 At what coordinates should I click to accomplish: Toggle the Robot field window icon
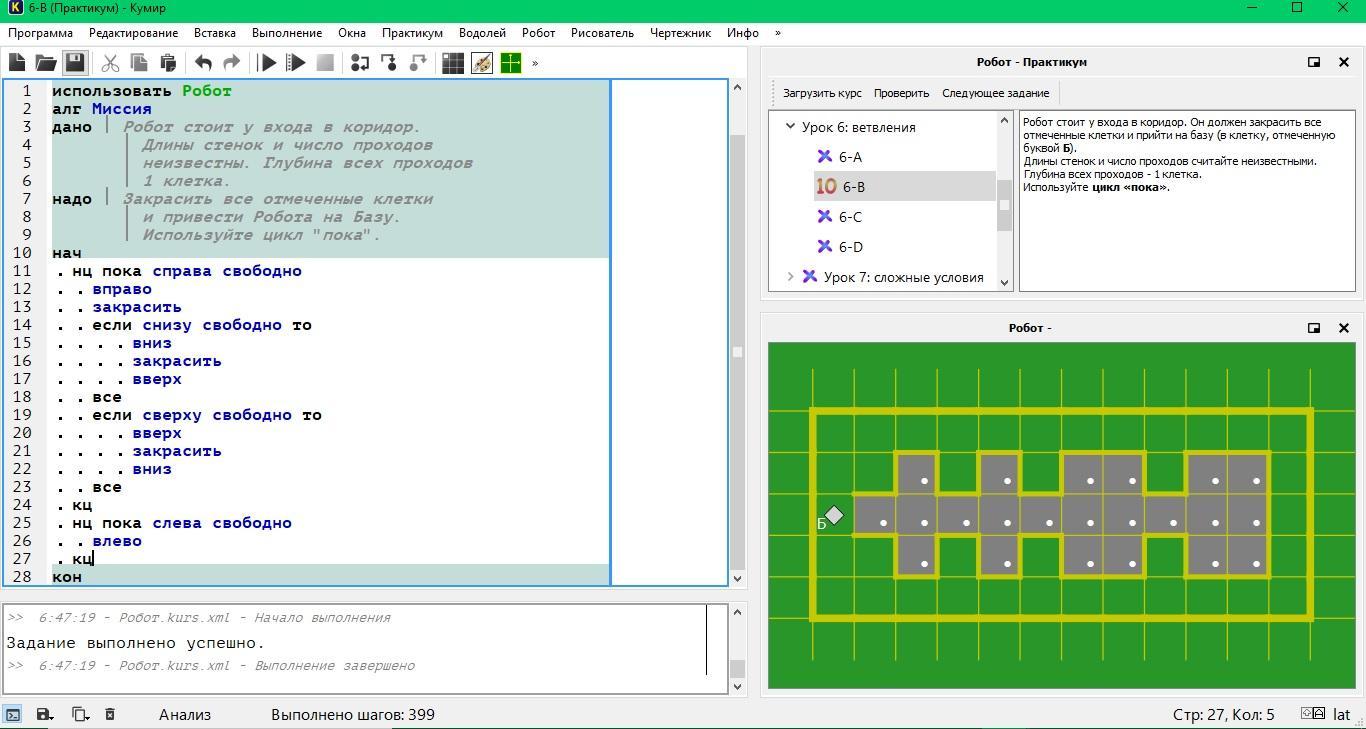453,63
